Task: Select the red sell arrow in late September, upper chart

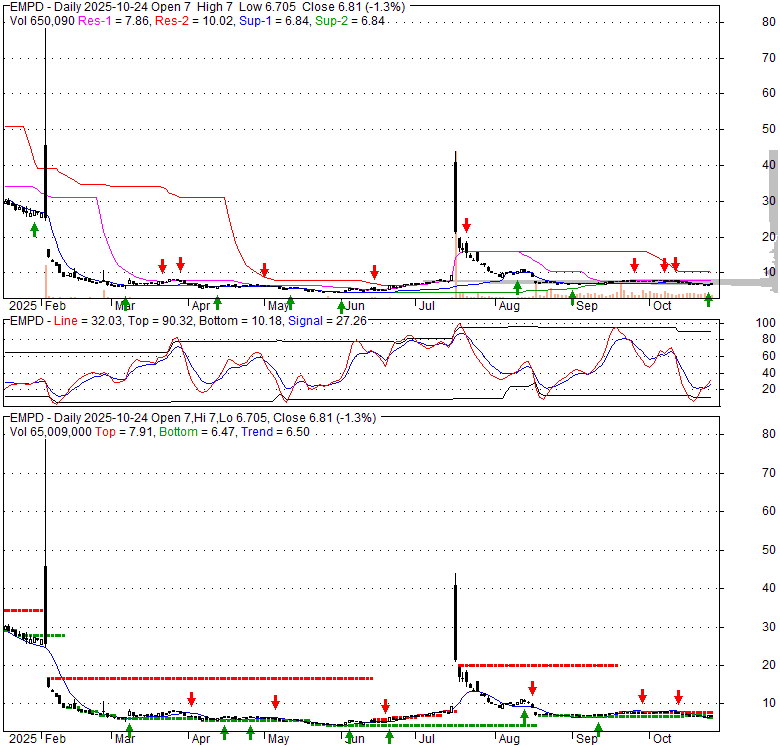Action: (x=634, y=265)
